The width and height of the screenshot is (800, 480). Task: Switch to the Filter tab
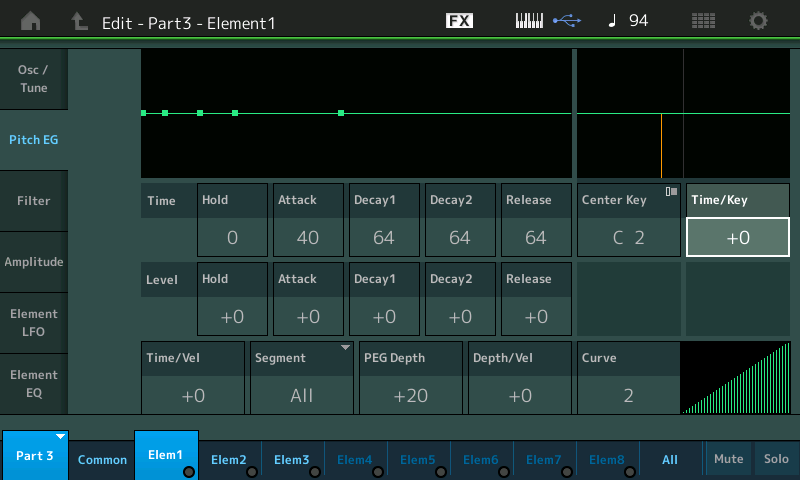[x=34, y=201]
